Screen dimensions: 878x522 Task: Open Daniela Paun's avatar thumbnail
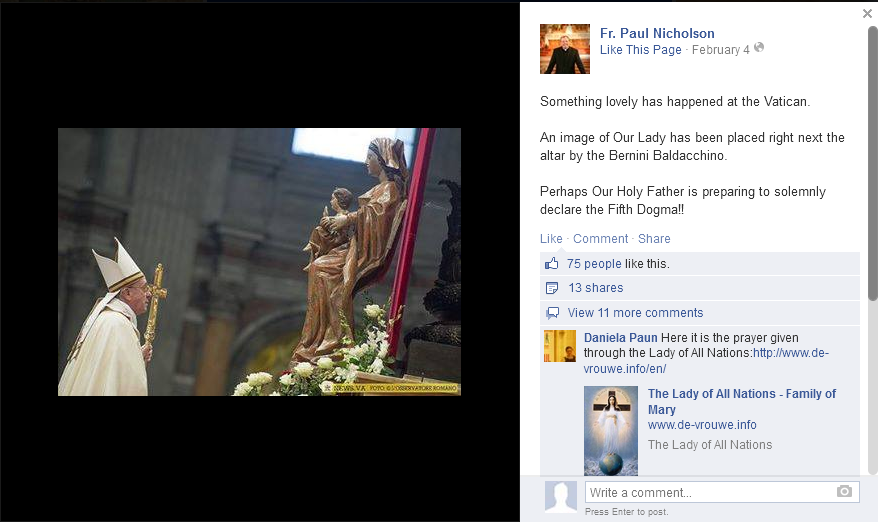[559, 346]
